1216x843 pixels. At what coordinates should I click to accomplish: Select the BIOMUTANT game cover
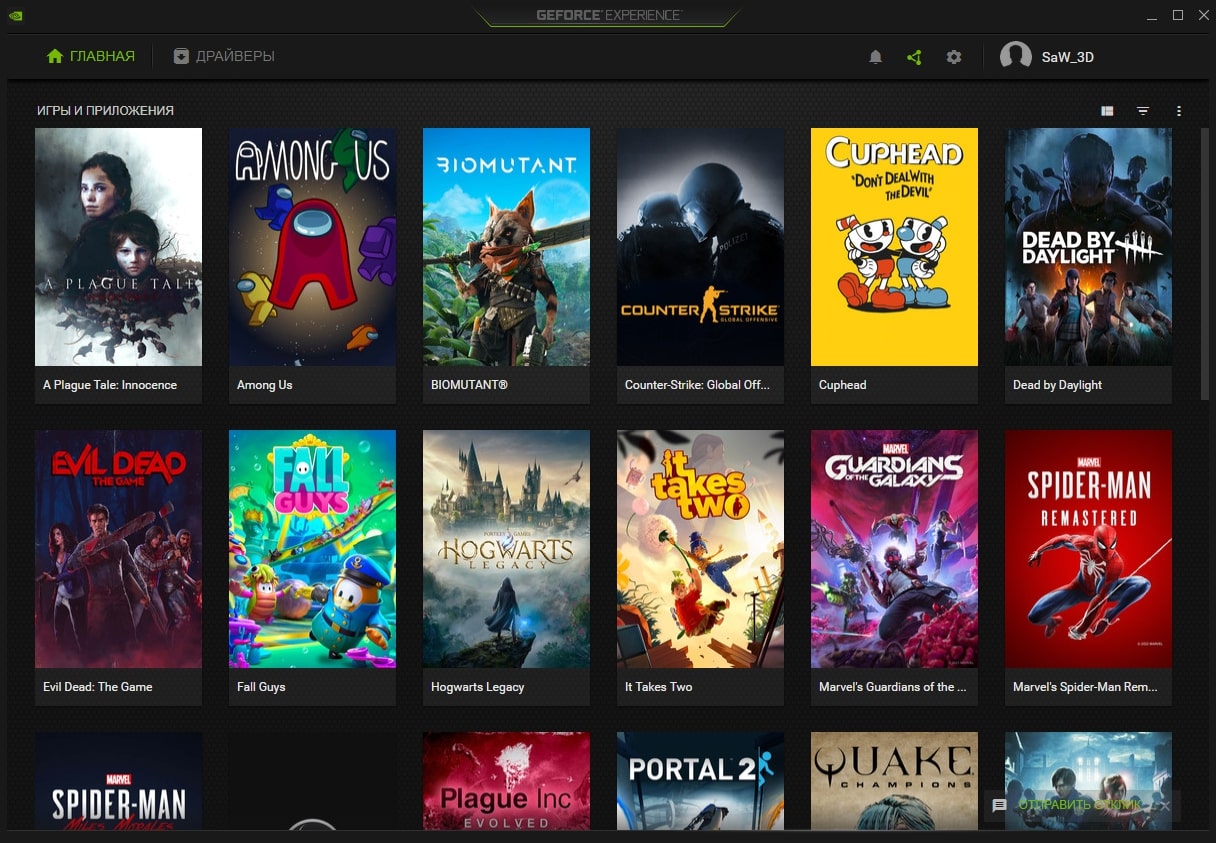point(506,247)
